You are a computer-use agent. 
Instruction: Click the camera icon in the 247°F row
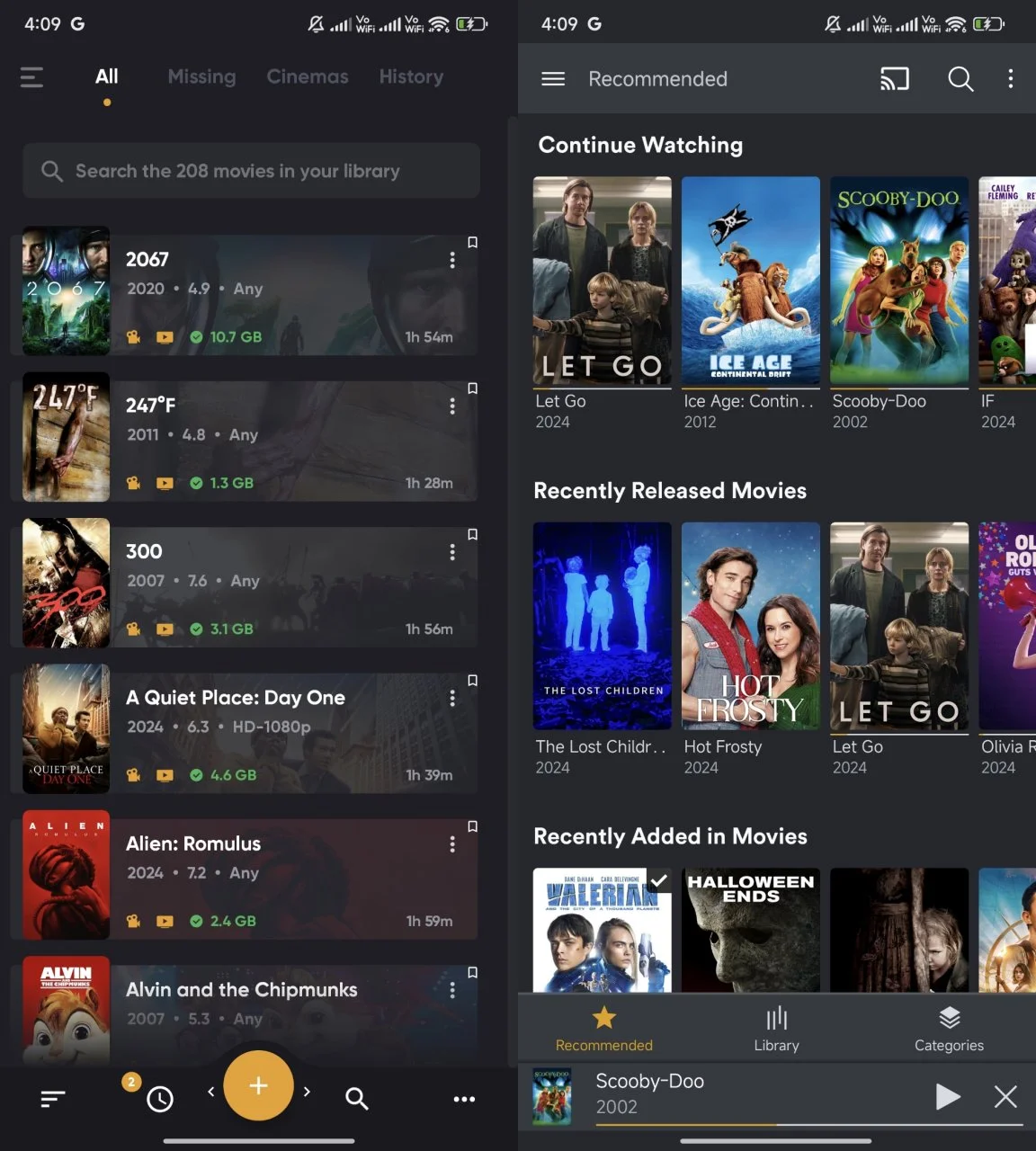click(x=134, y=483)
